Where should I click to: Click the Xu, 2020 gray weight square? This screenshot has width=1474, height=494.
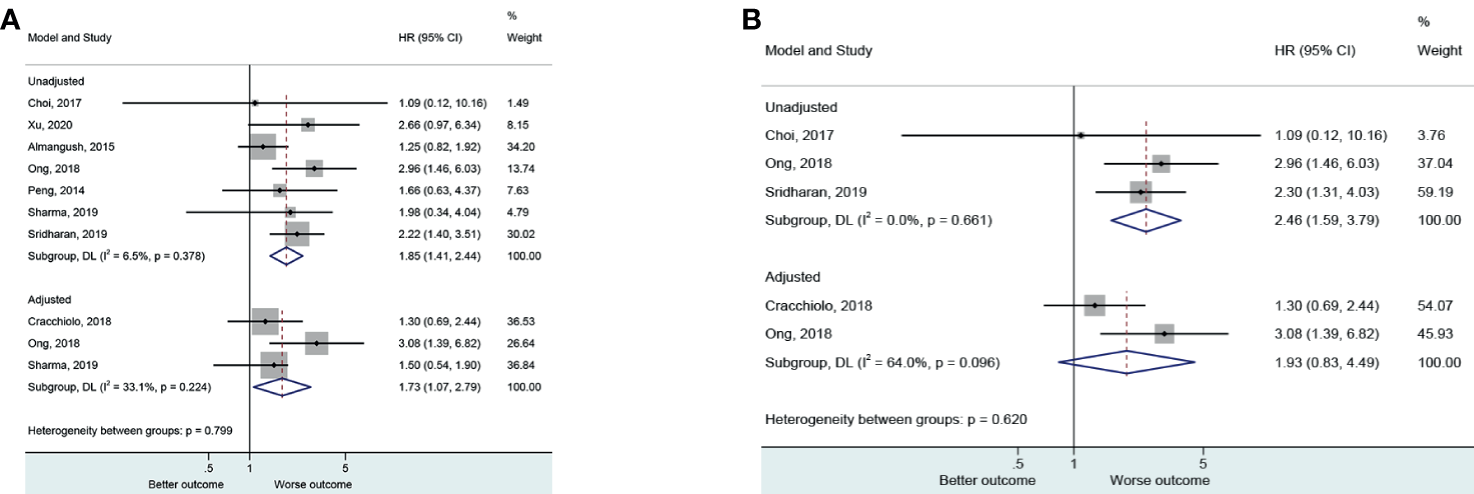(308, 125)
